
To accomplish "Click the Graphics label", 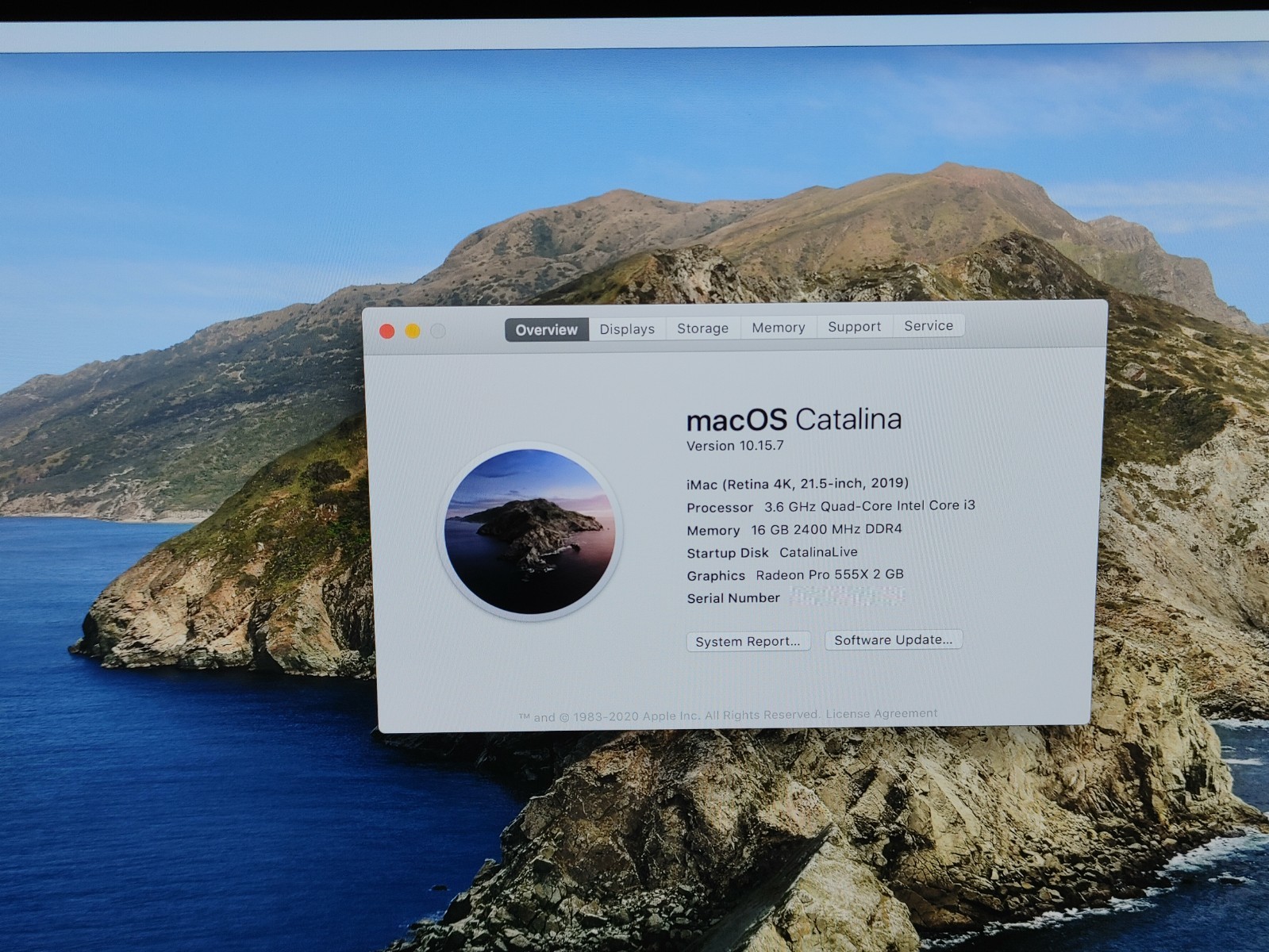I will pyautogui.click(x=716, y=576).
